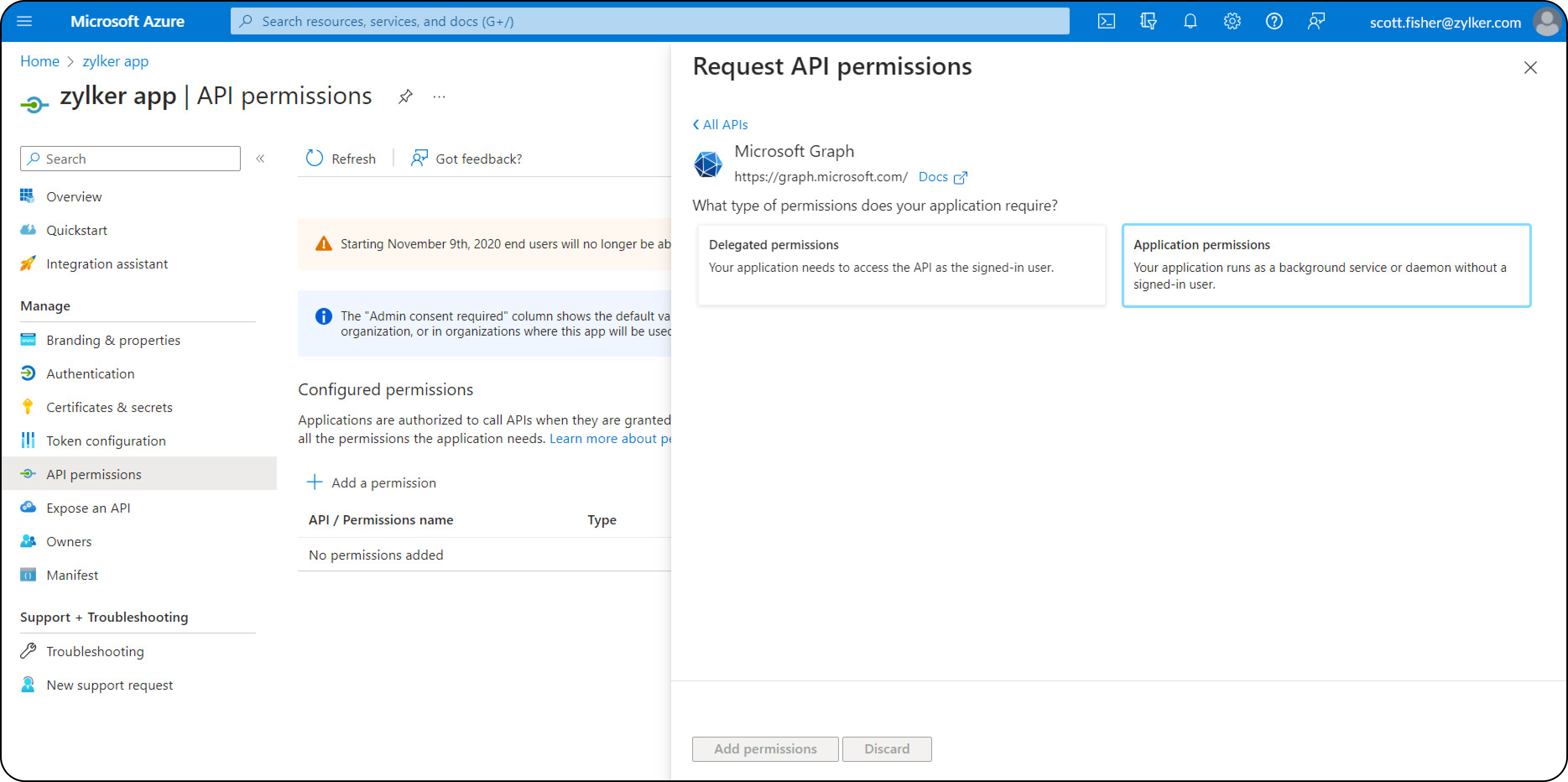Viewport: 1568px width, 782px height.
Task: Choose Application permissions card
Action: pyautogui.click(x=1326, y=265)
